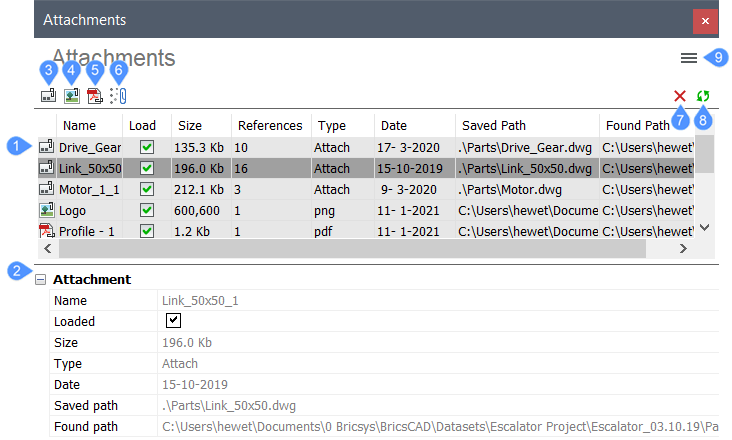Click the Saved path value field
732x440 pixels.
click(x=438, y=405)
